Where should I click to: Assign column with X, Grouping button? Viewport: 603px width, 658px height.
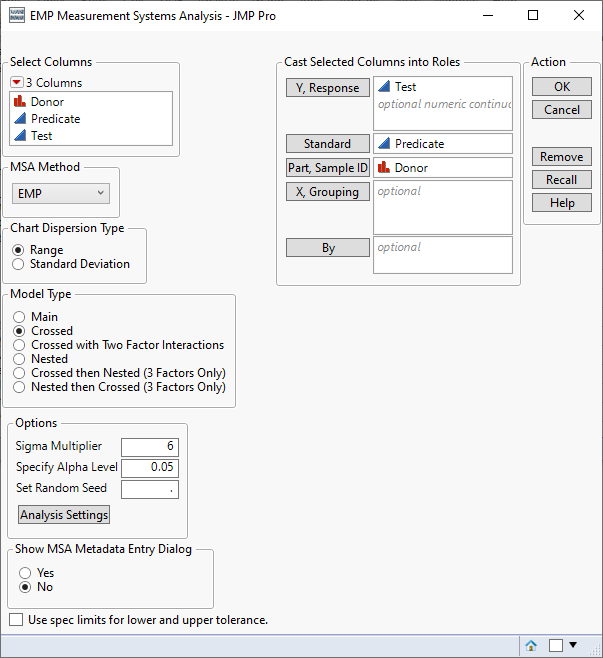point(328,192)
